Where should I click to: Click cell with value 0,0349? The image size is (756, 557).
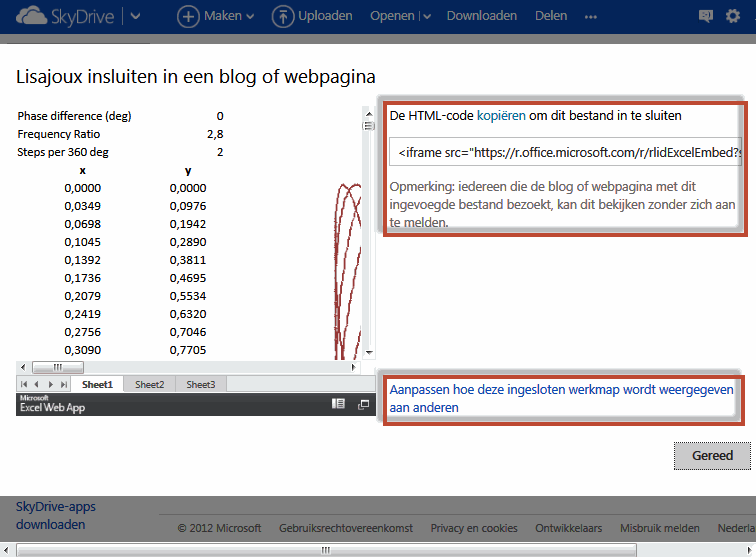(82, 206)
